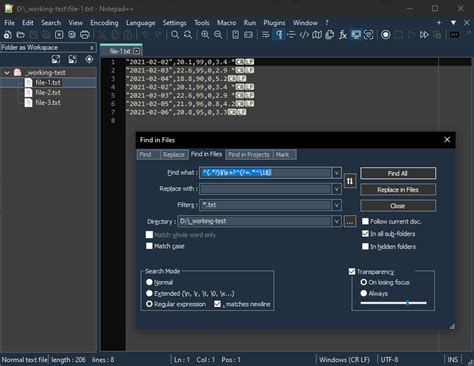Image resolution: width=474 pixels, height=366 pixels.
Task: Open the Plugins menu
Action: pyautogui.click(x=274, y=23)
